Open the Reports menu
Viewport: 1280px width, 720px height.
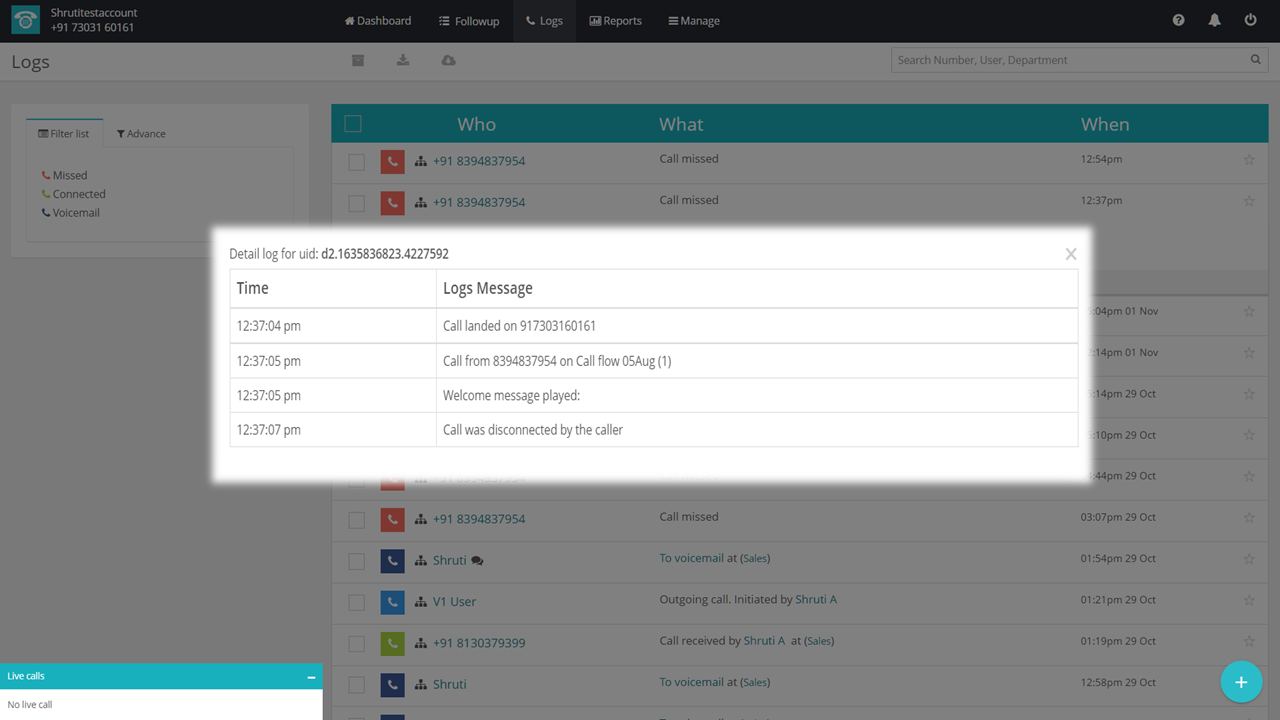pos(616,21)
